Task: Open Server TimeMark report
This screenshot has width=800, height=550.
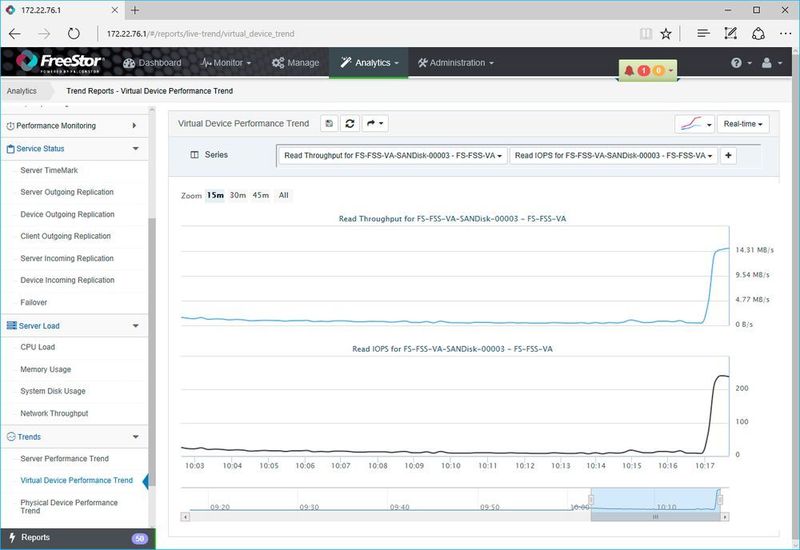Action: [x=49, y=170]
